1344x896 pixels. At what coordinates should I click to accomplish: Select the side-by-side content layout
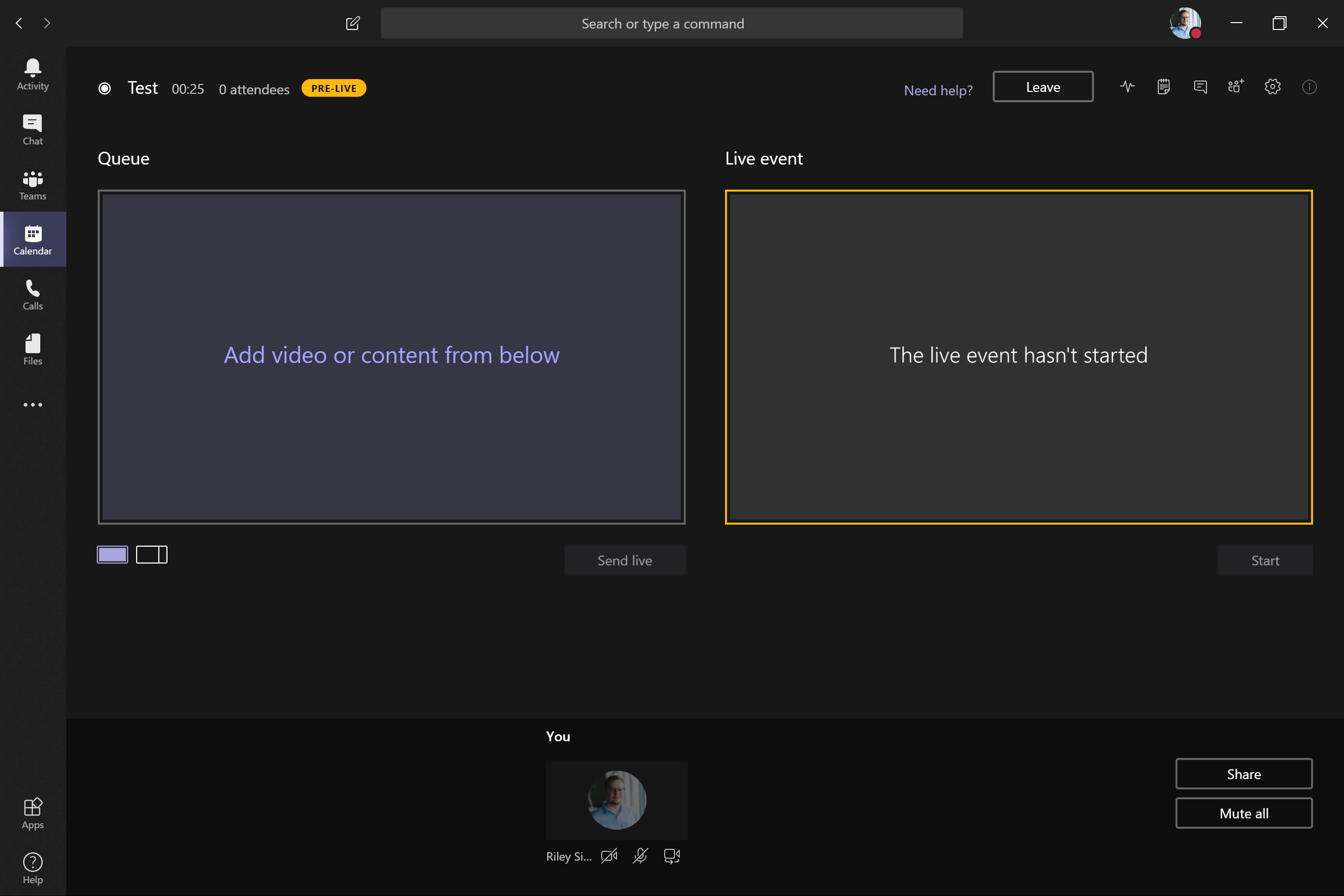click(151, 555)
